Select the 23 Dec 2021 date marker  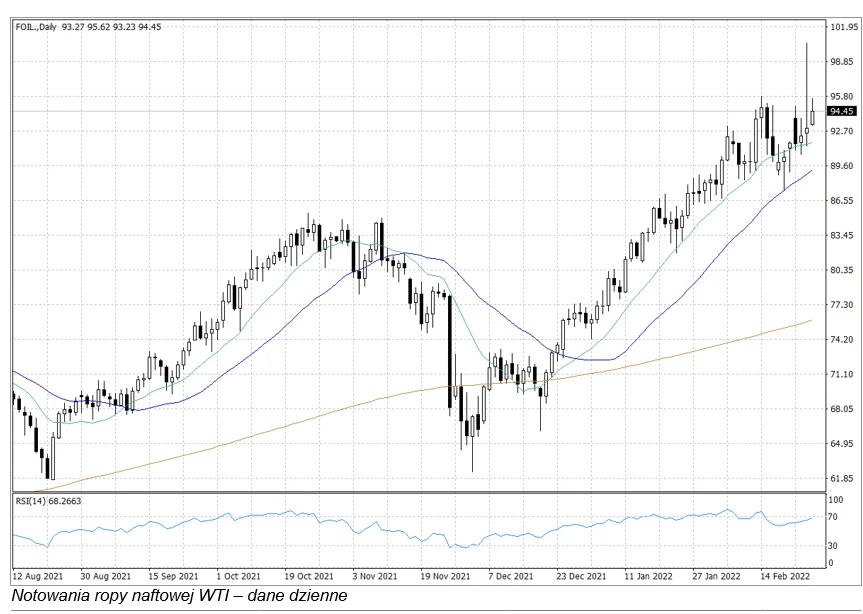pyautogui.click(x=581, y=576)
